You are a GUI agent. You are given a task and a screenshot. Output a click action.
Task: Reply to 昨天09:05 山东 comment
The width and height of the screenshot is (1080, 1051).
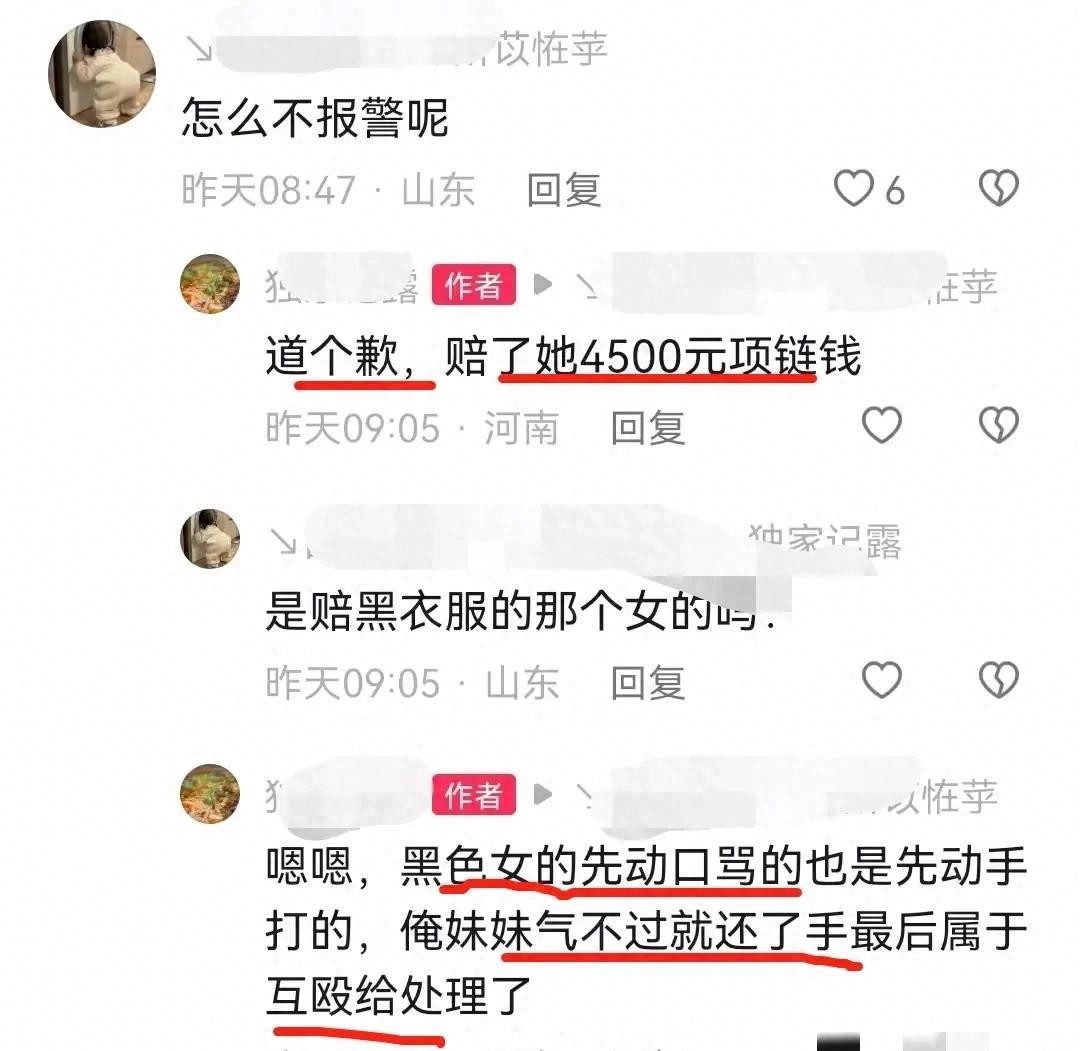648,683
